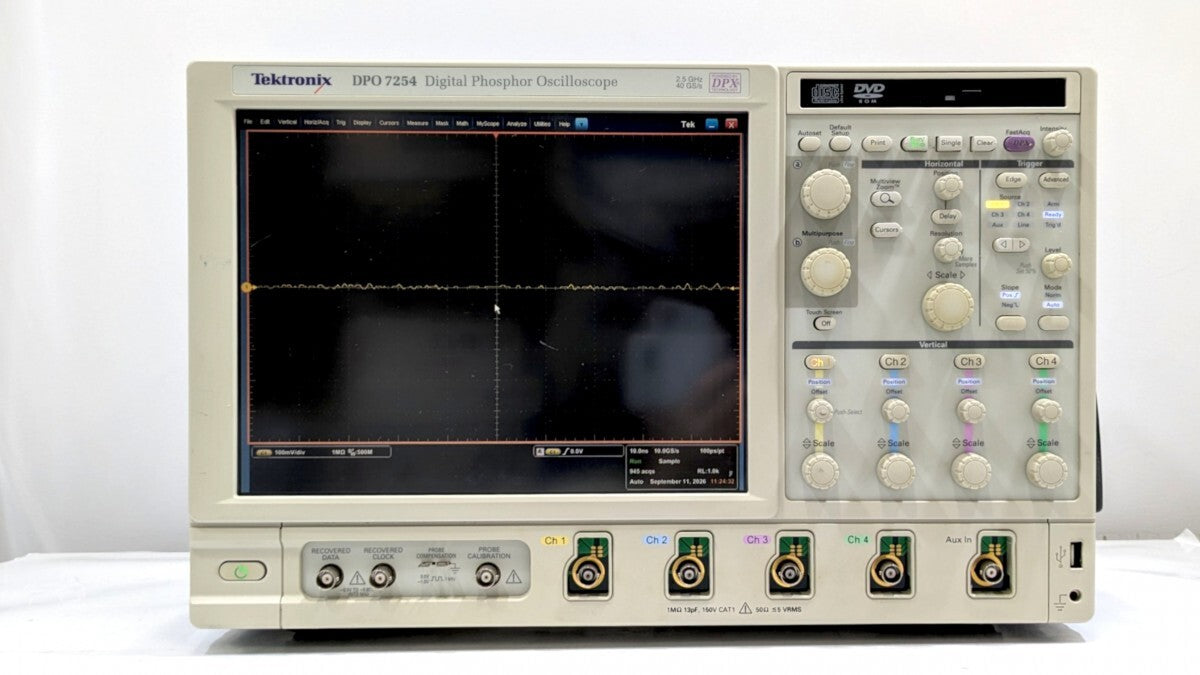Image resolution: width=1200 pixels, height=675 pixels.
Task: Toggle channel Ch 4 button in Vertical section
Action: pos(1045,361)
